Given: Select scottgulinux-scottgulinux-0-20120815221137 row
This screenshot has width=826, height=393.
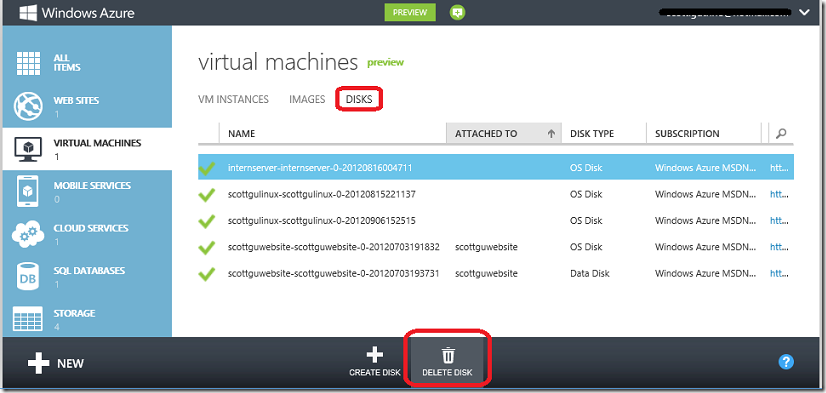Looking at the screenshot, I should [x=496, y=194].
